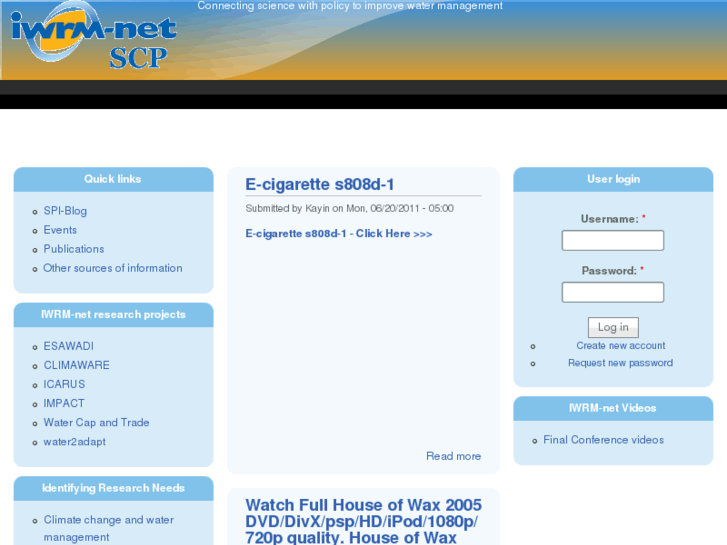Focus the Password input field
Viewport: 727px width, 545px height.
click(x=612, y=292)
